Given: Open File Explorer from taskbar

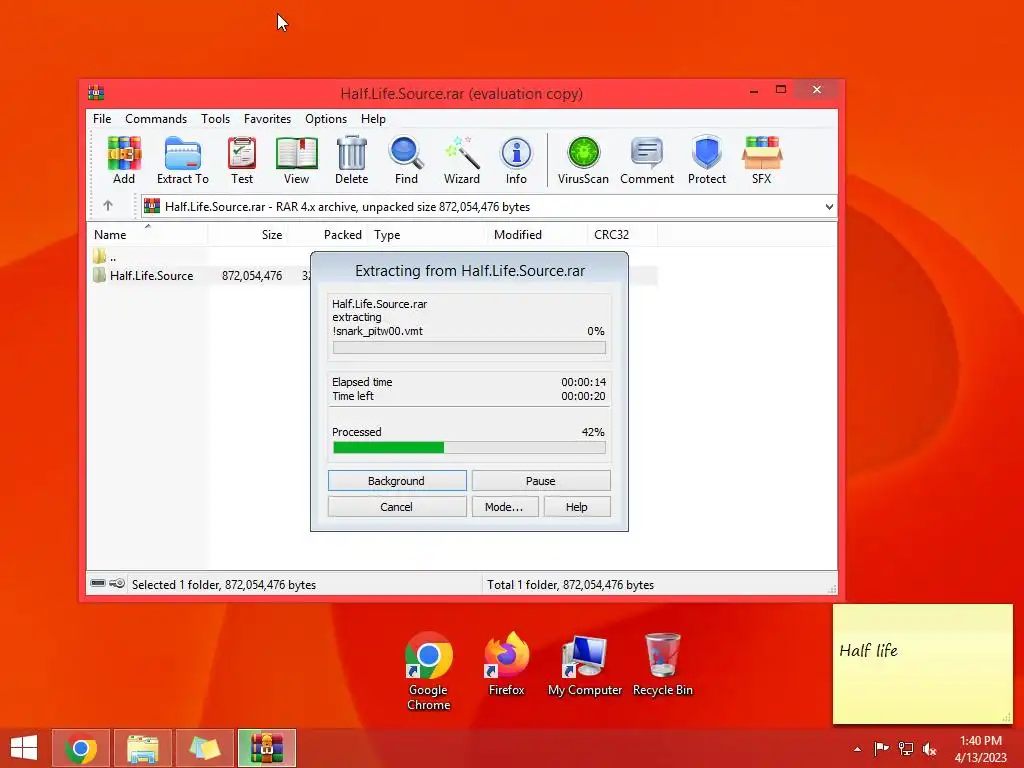Looking at the screenshot, I should (x=143, y=748).
